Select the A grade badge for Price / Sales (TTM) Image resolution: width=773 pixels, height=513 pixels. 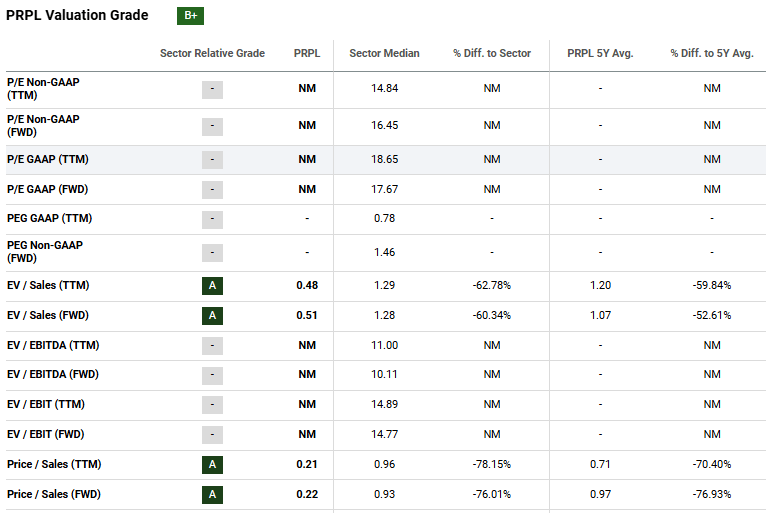pos(212,465)
